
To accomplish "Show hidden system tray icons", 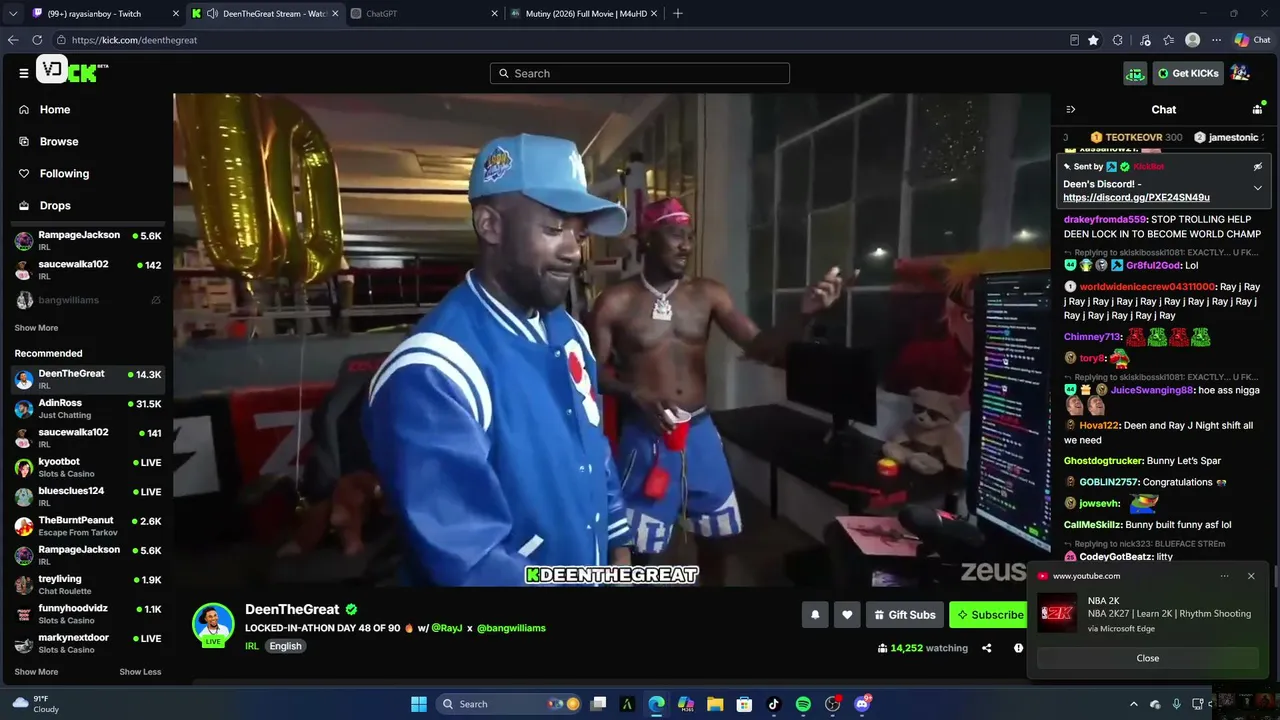I will pyautogui.click(x=1133, y=704).
